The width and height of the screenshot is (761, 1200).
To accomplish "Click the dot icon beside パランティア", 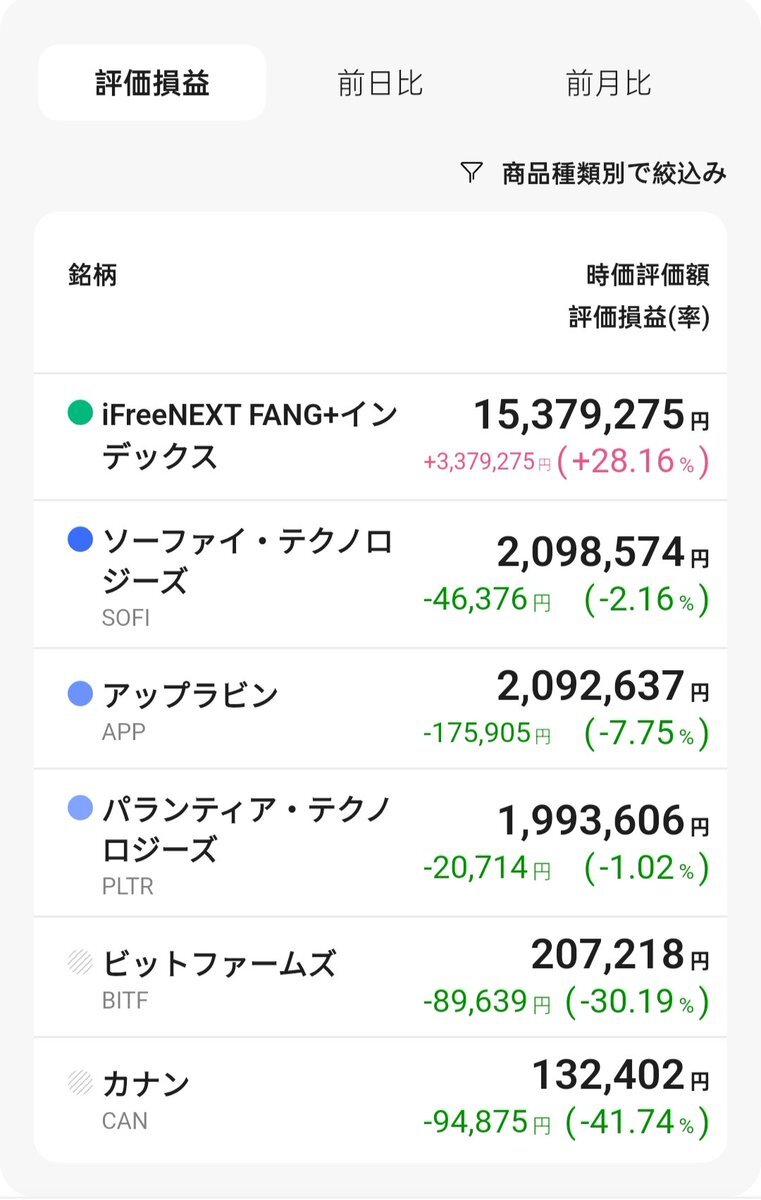I will [80, 807].
